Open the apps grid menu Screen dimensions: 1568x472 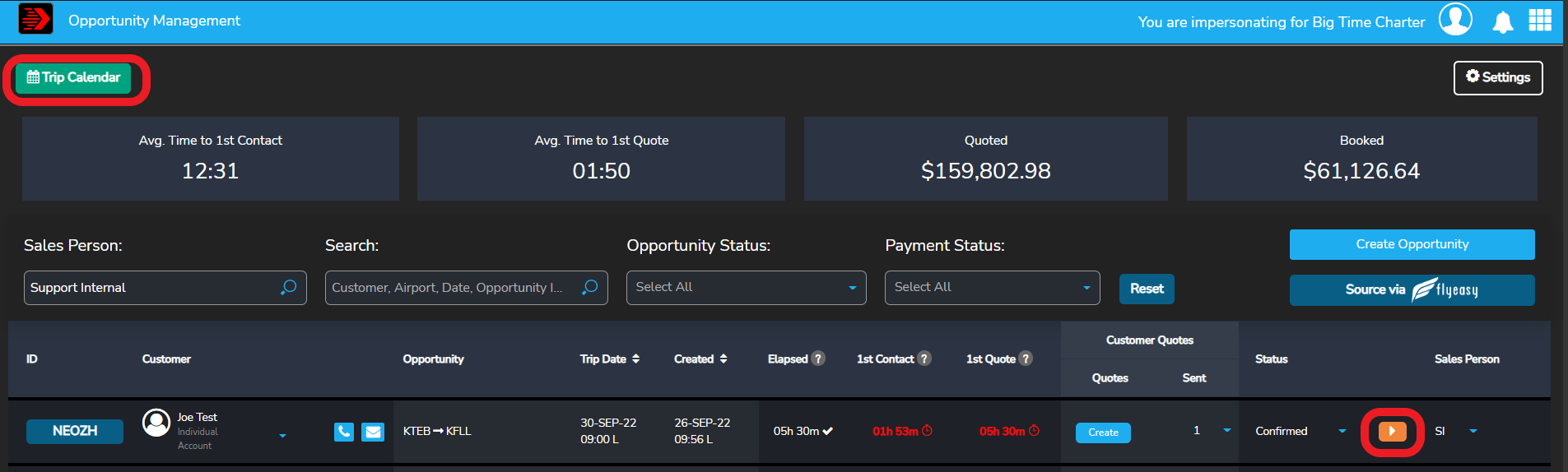(x=1539, y=21)
